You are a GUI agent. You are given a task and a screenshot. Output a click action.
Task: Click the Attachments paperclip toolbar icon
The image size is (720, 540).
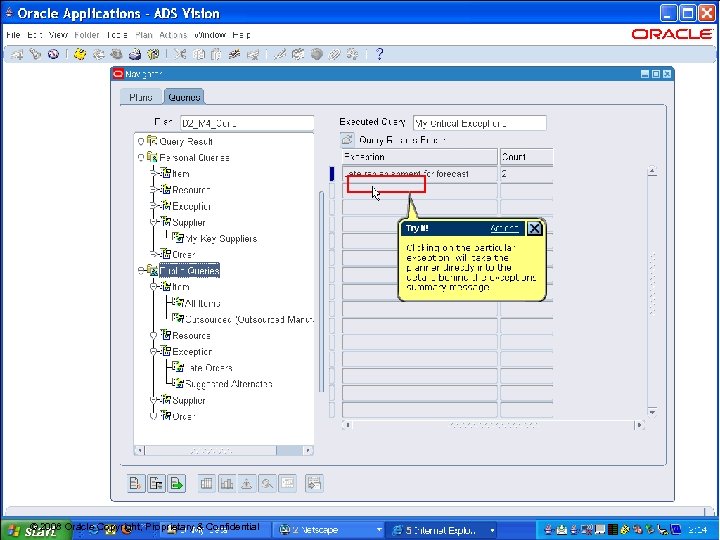(334, 54)
